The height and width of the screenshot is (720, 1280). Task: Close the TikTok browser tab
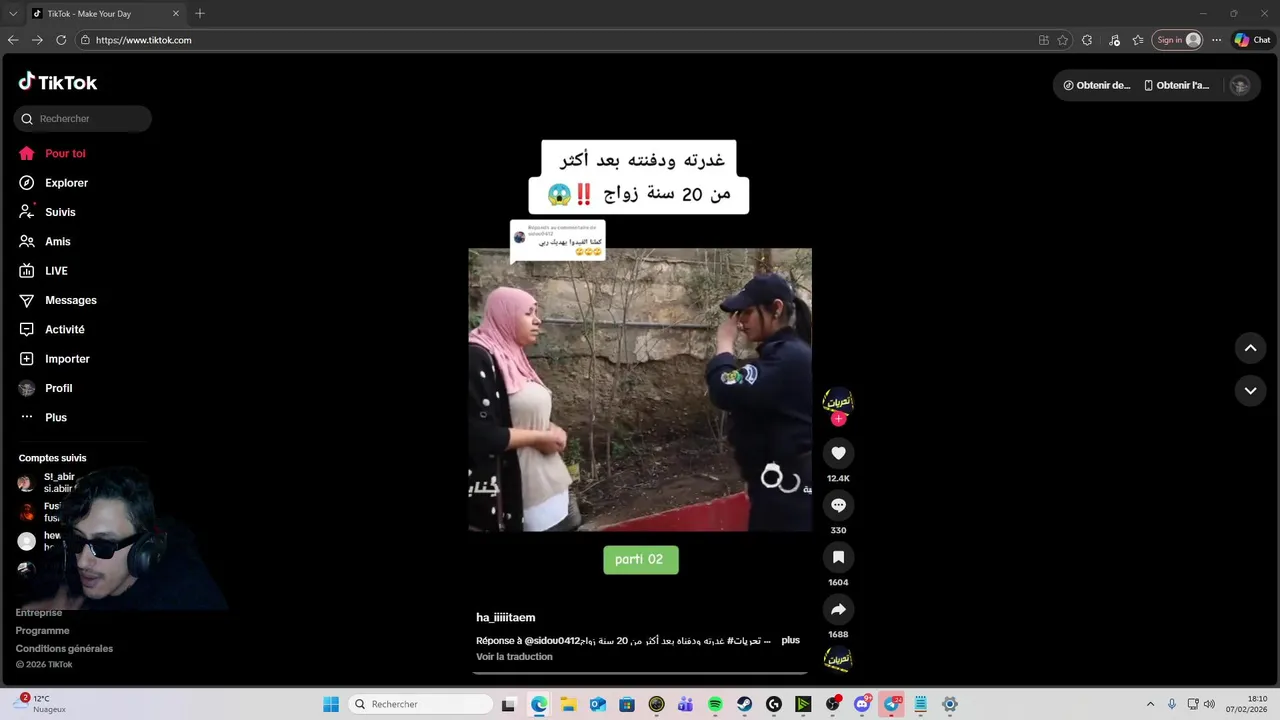pos(176,13)
